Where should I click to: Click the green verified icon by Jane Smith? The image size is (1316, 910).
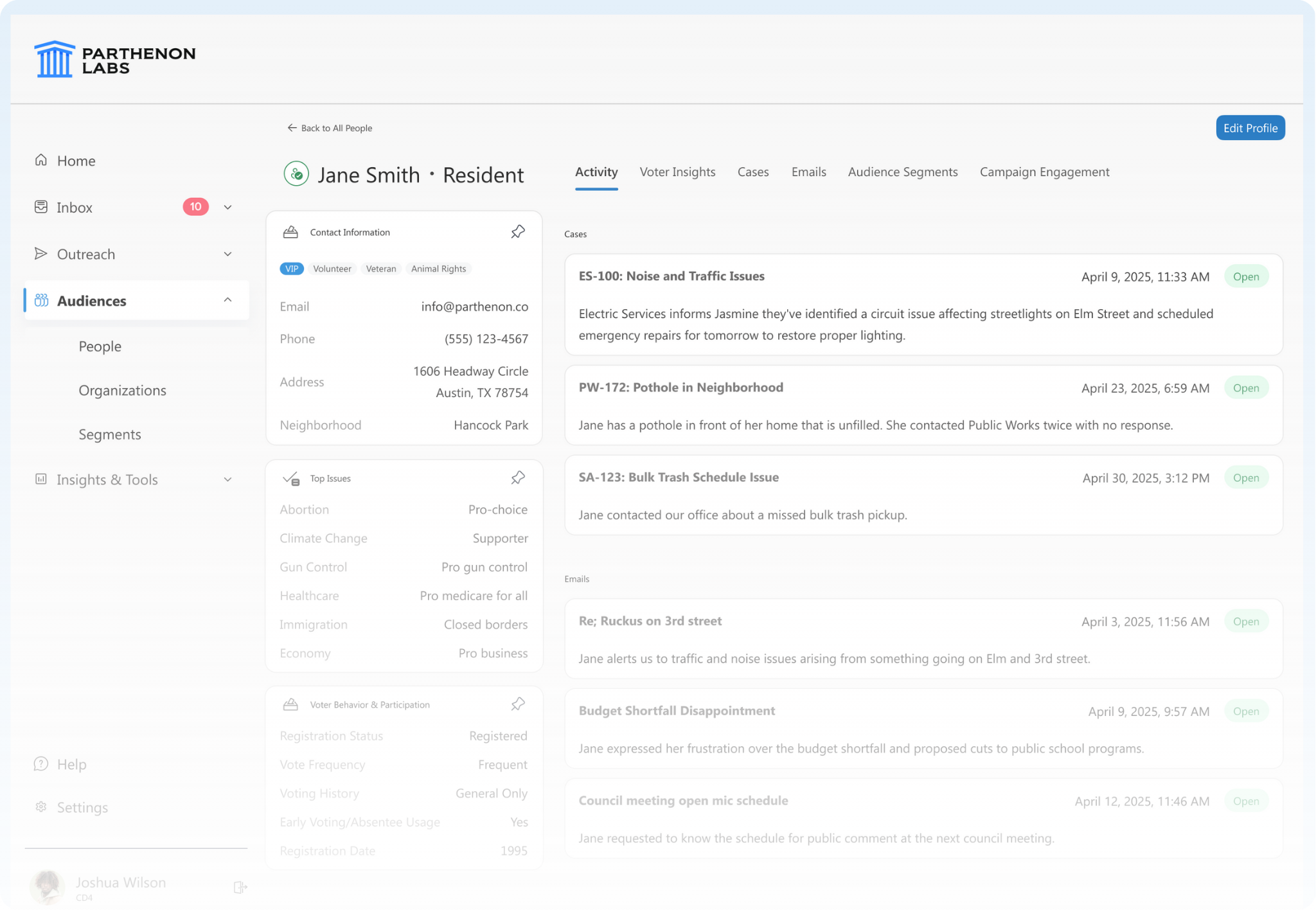pos(296,174)
